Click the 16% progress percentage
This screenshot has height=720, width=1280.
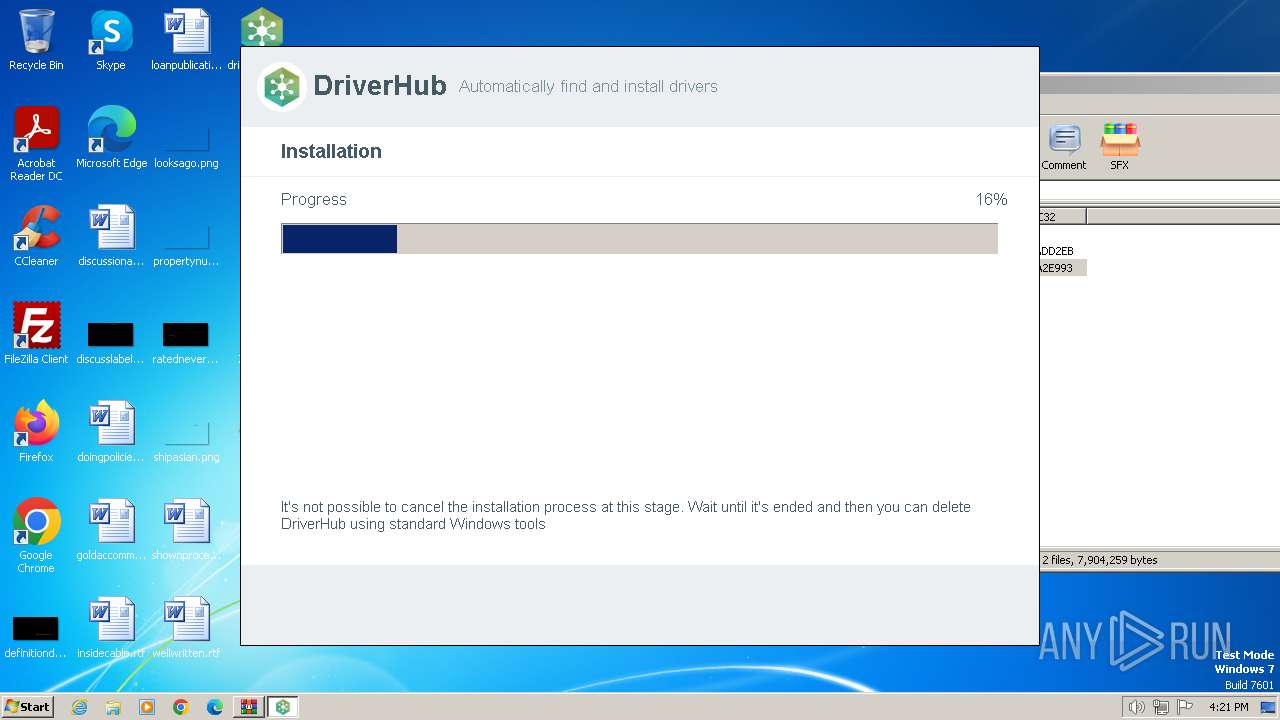pos(991,199)
